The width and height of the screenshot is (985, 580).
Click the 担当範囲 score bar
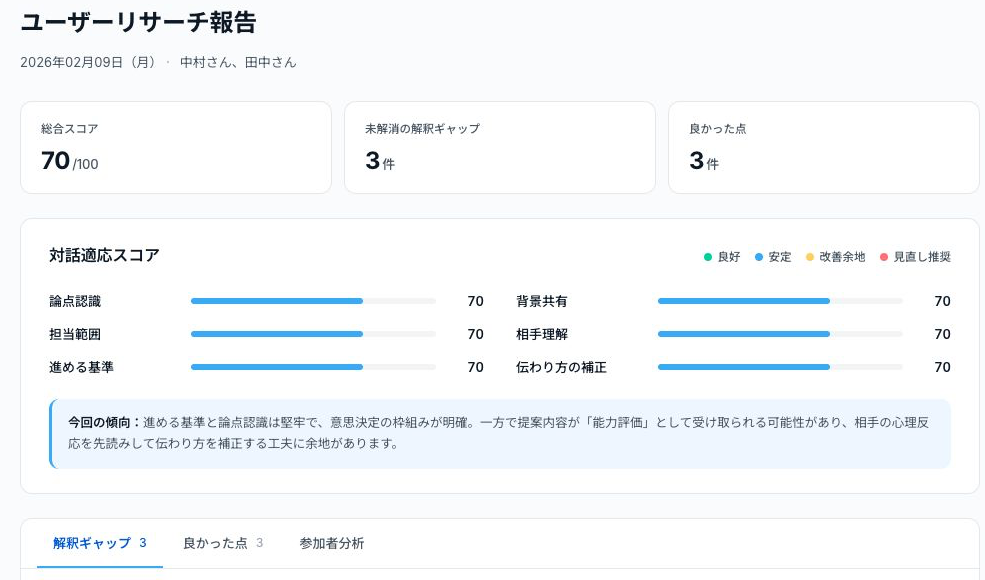click(313, 334)
